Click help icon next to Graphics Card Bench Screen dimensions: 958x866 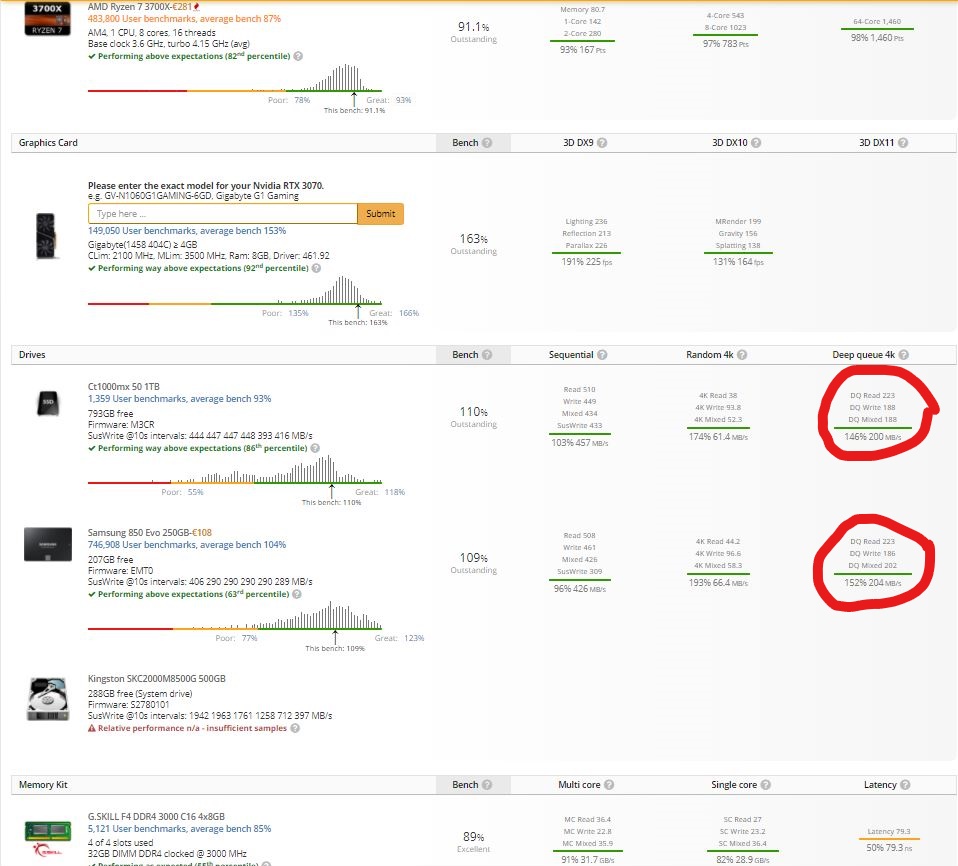[x=487, y=142]
